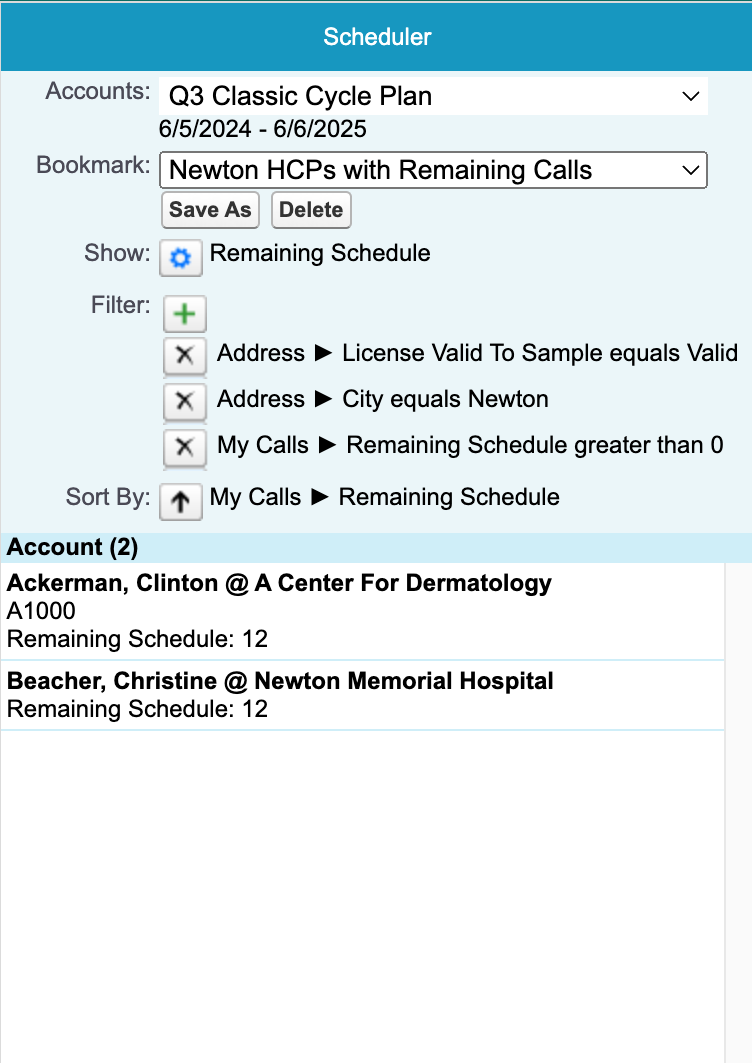Select the Beacher, Christine account row
Image resolution: width=752 pixels, height=1063 pixels.
click(x=362, y=695)
